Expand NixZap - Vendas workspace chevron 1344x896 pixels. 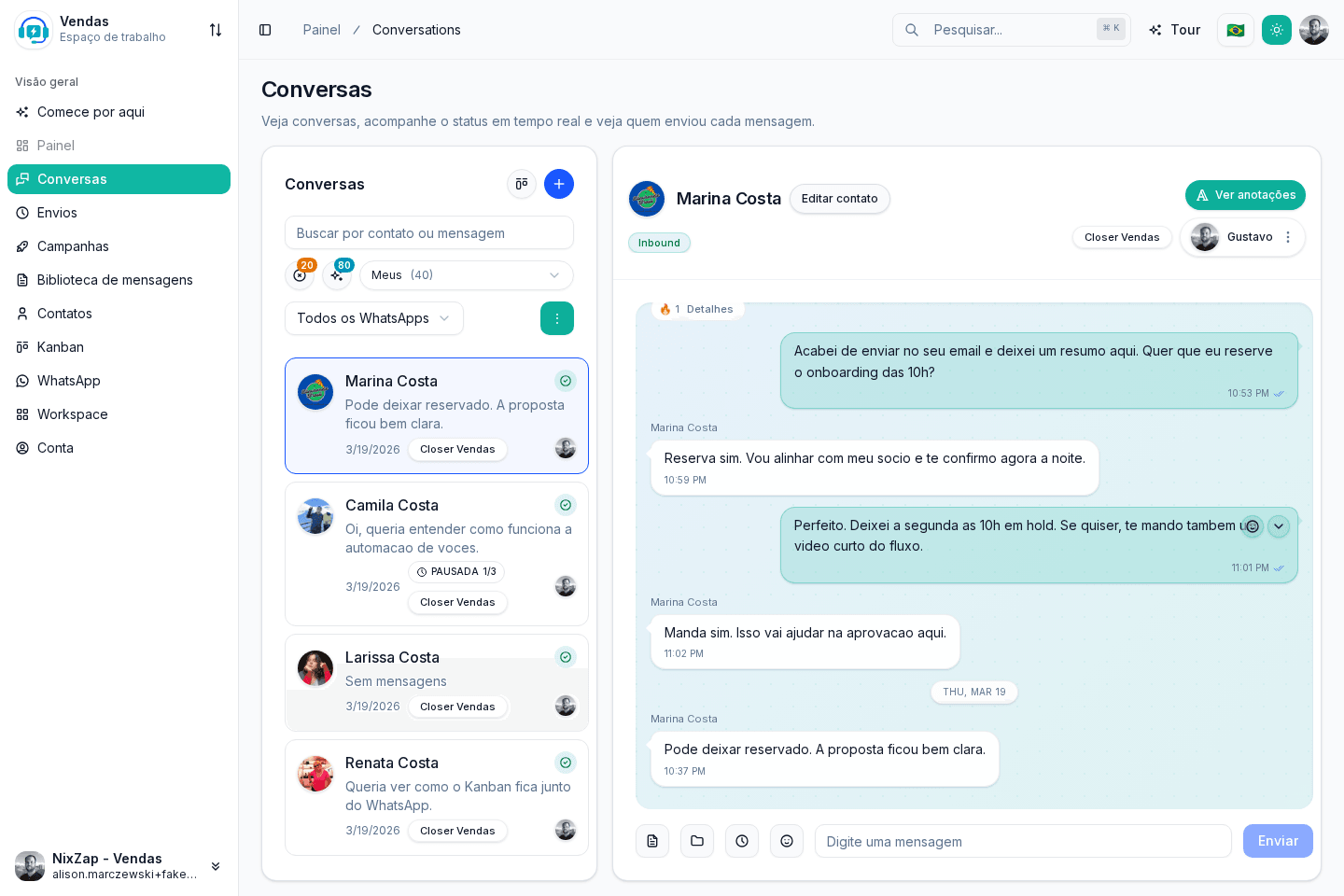216,866
